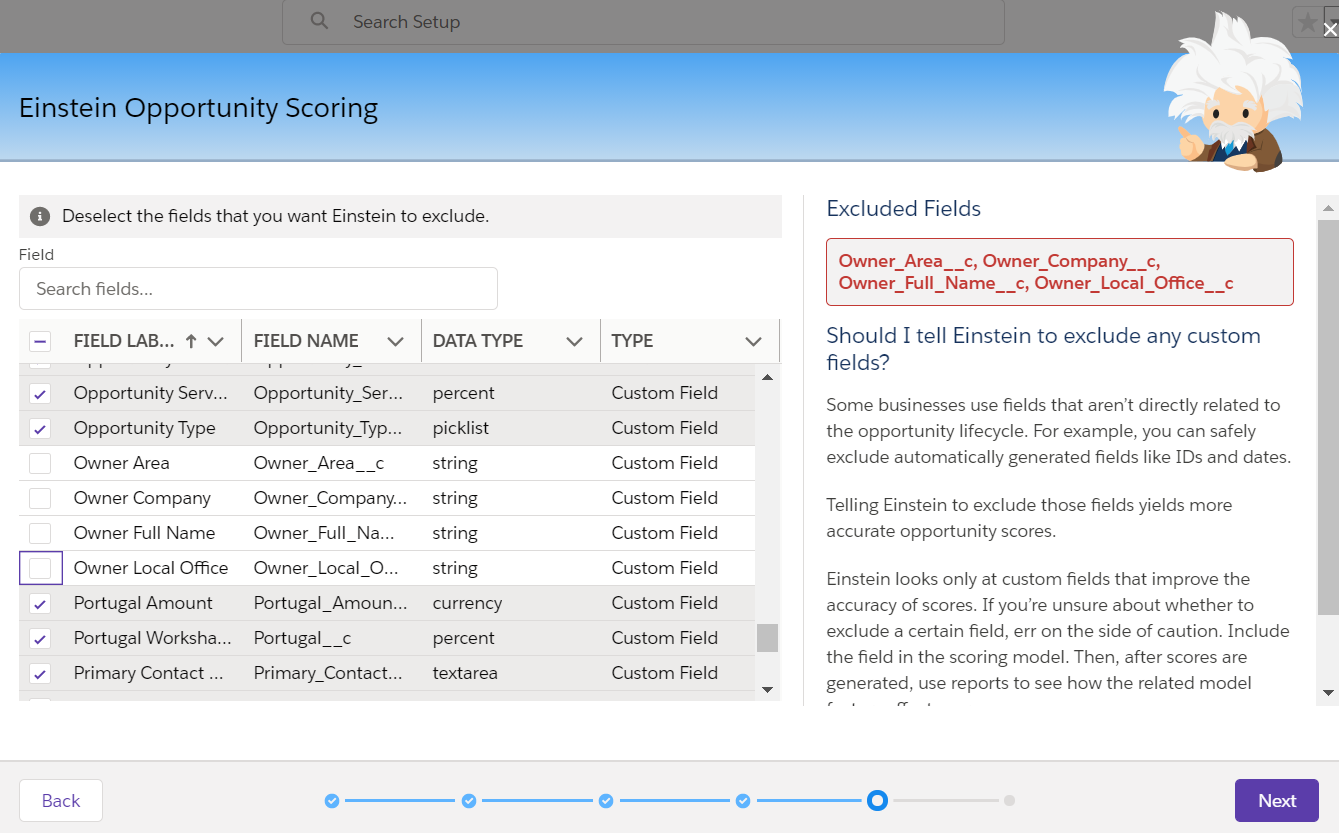Screen dimensions: 1339x833
Task: Click the TYPE column header text
Action: (632, 341)
